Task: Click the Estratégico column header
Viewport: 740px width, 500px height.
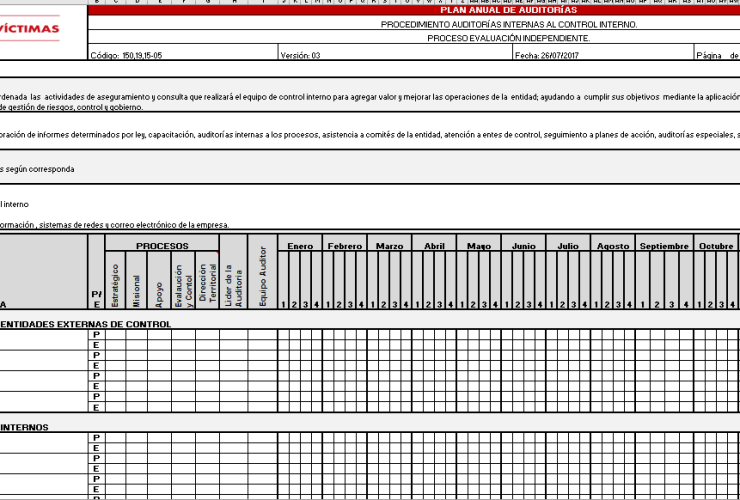Action: click(116, 283)
